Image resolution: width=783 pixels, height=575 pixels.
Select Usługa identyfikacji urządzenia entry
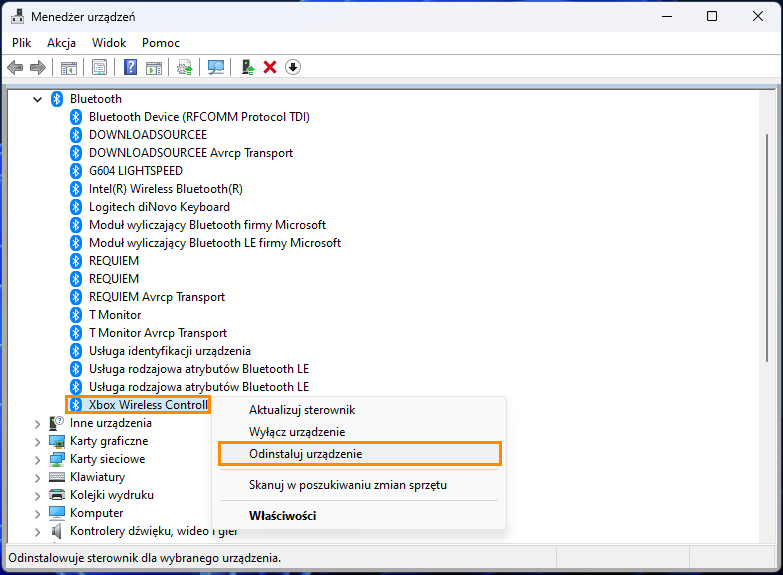(x=170, y=351)
